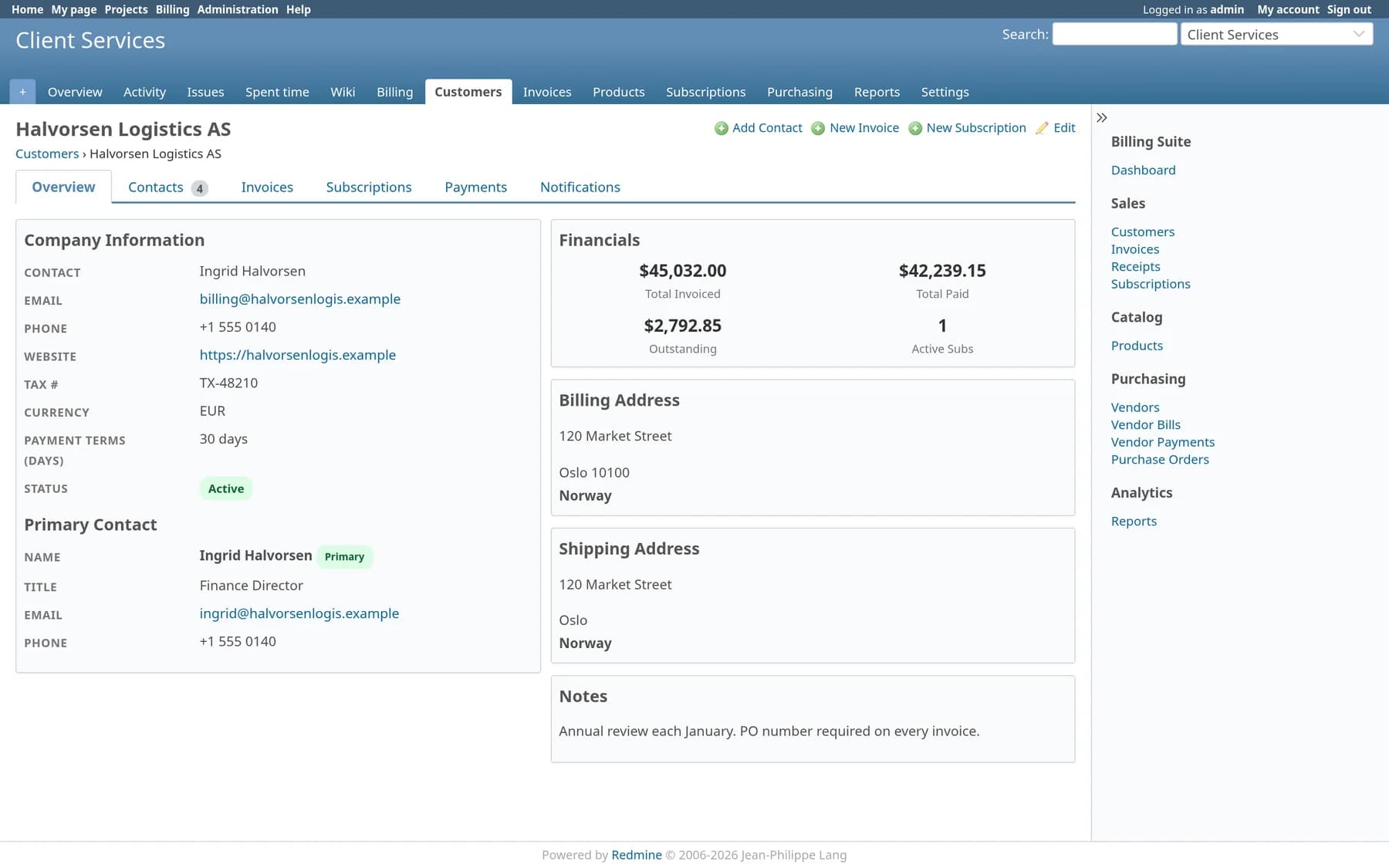Click the Contacts count badge 4
Viewport: 1389px width, 868px height.
pos(199,188)
